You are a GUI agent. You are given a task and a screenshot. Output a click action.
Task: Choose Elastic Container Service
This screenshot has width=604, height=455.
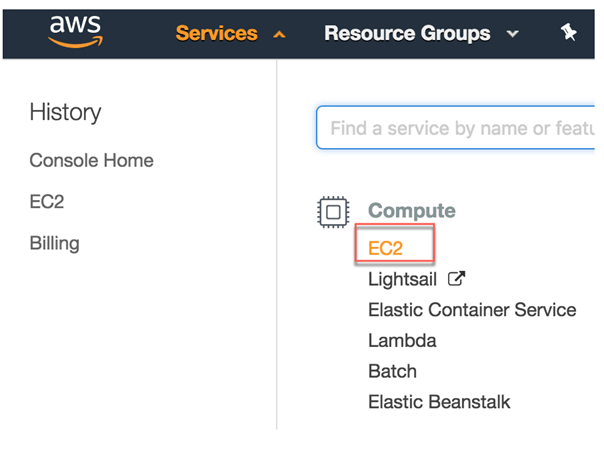(x=472, y=310)
